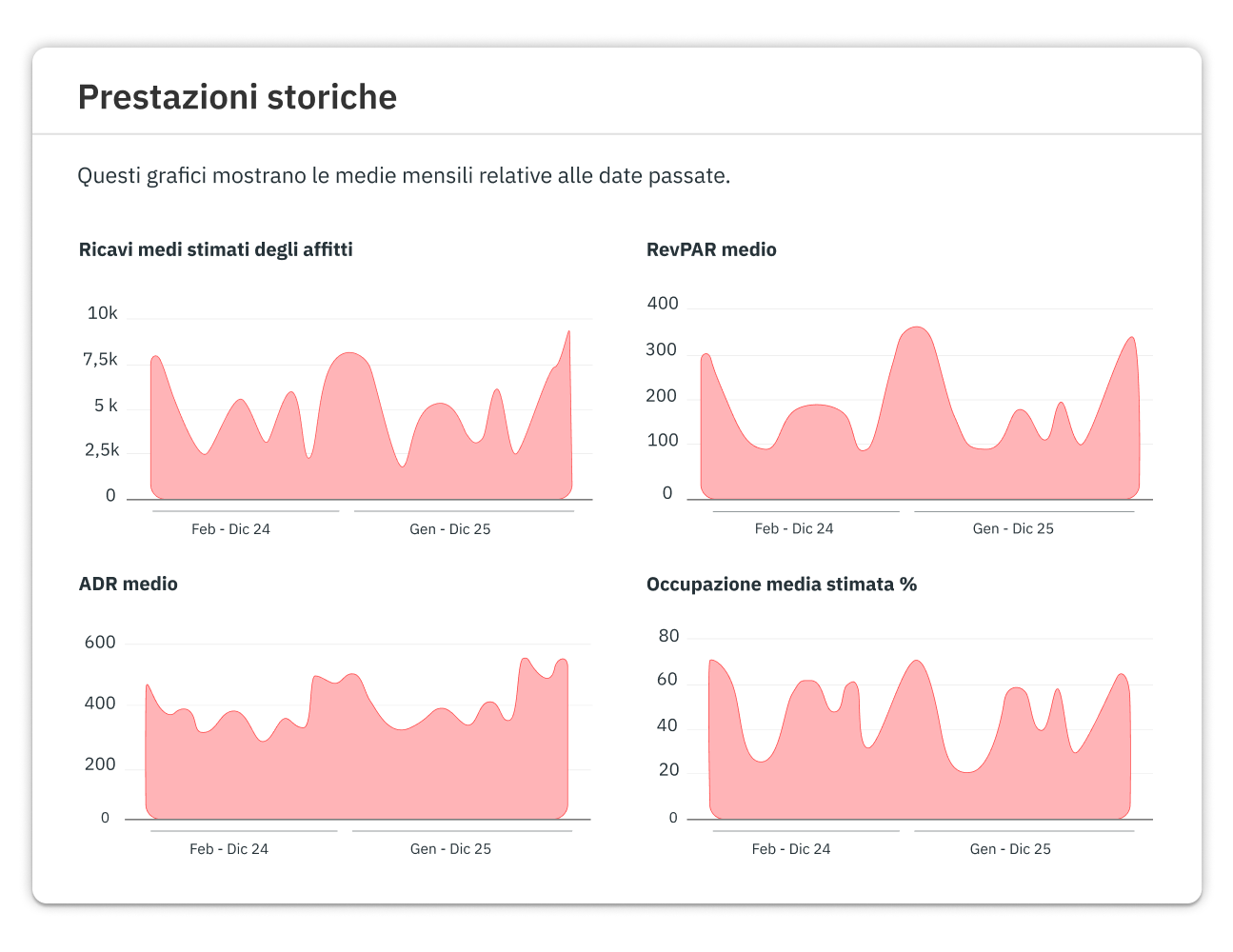Click the tallest peak in RevPAR chart
Viewport: 1233px width, 952px height.
(916, 328)
